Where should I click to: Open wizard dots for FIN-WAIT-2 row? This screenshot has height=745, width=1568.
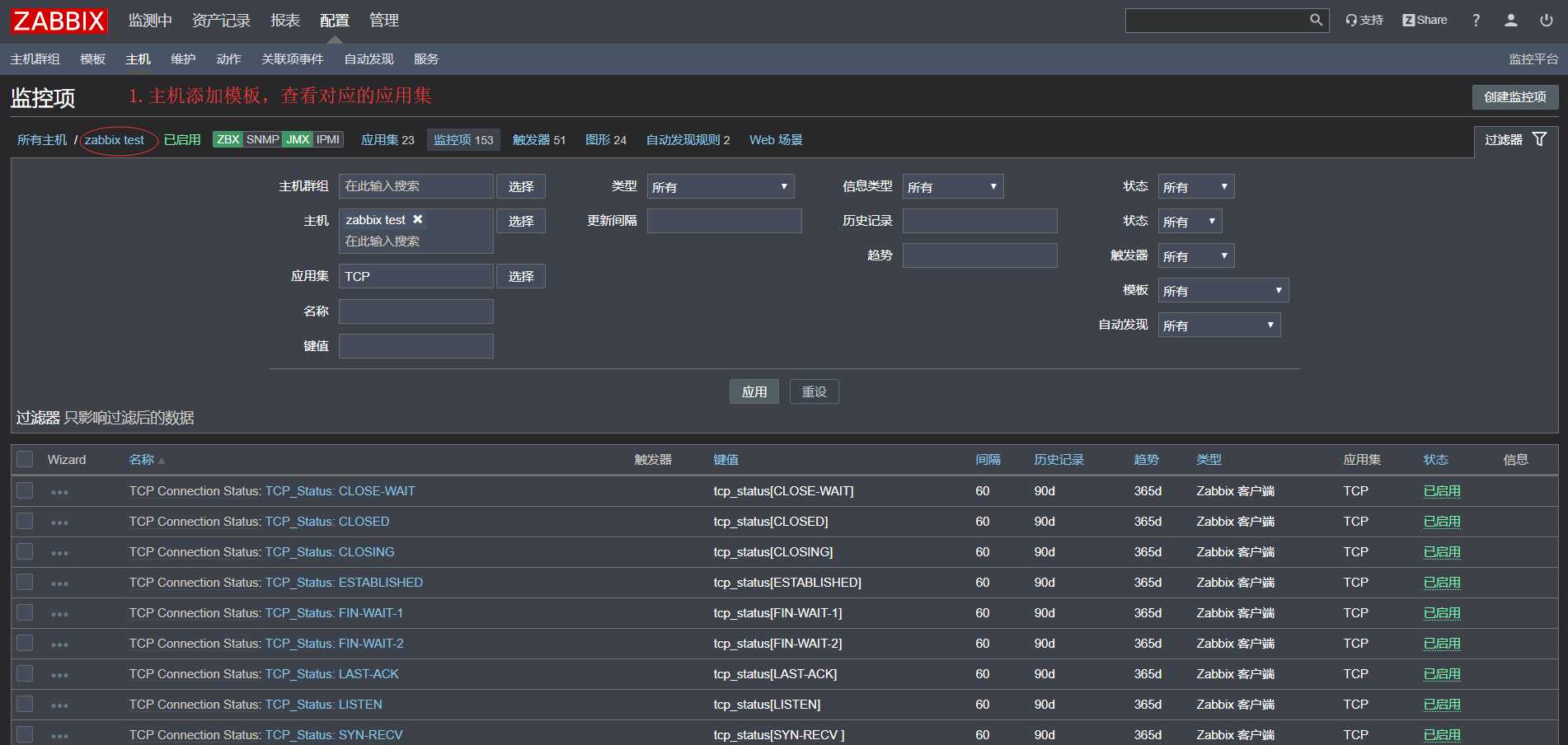[x=59, y=644]
